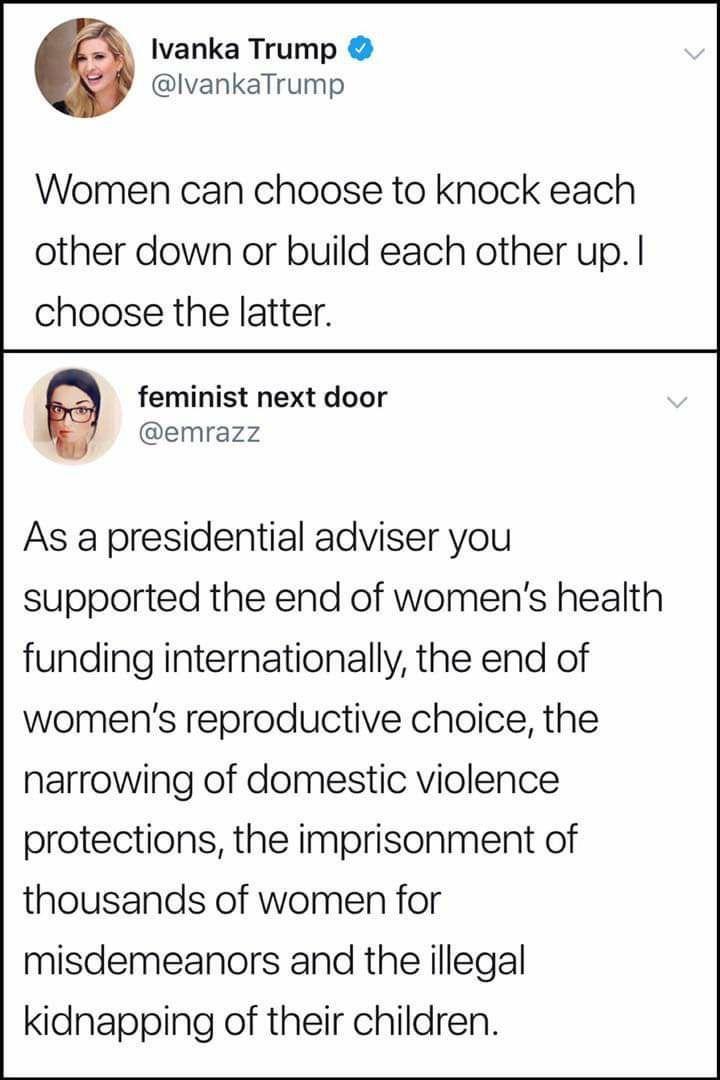Click the "Ivanka Trump" display name
The image size is (720, 1080).
click(243, 48)
